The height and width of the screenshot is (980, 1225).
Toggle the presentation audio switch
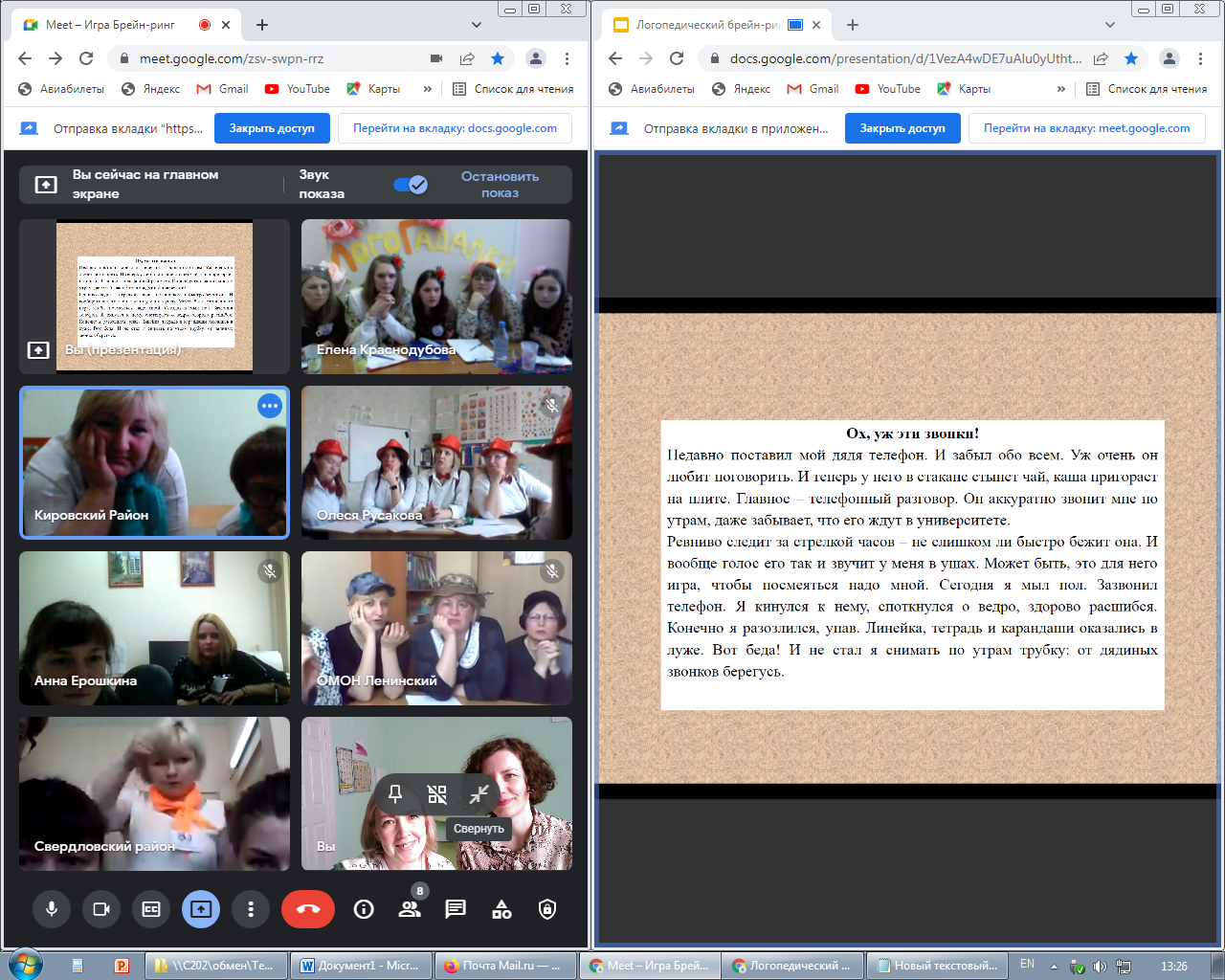point(411,185)
